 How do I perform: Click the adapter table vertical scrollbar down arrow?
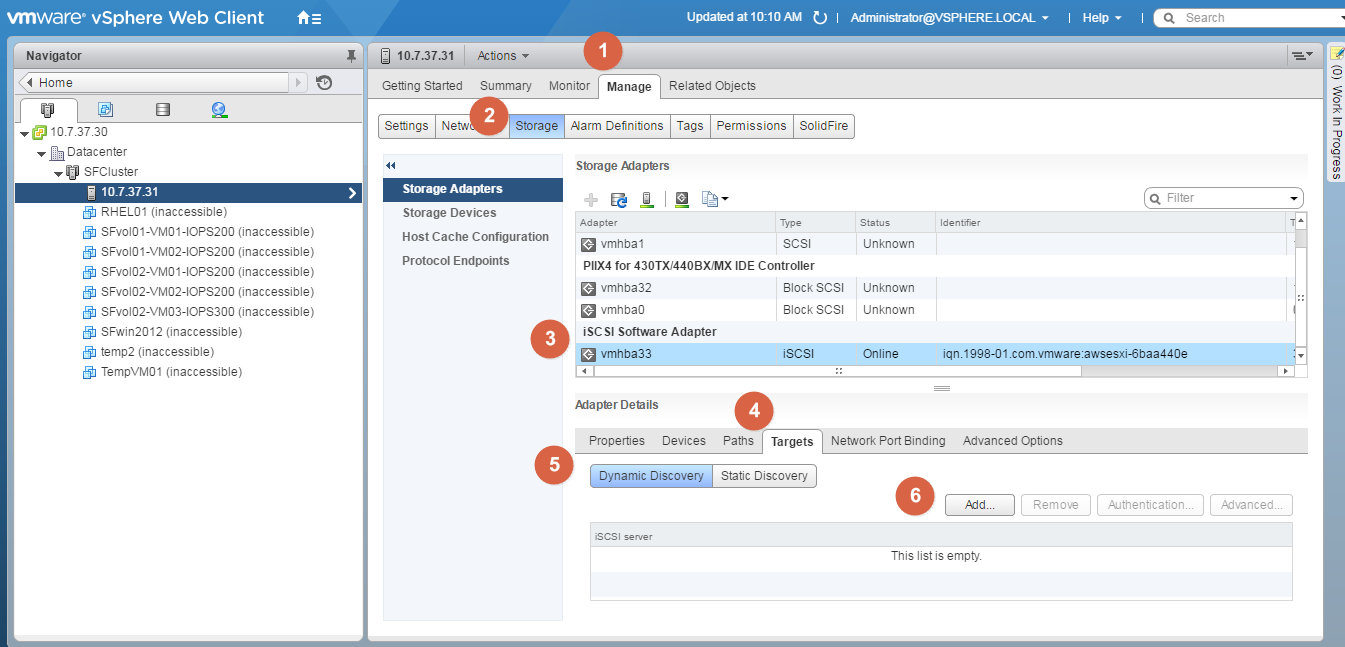[1301, 355]
